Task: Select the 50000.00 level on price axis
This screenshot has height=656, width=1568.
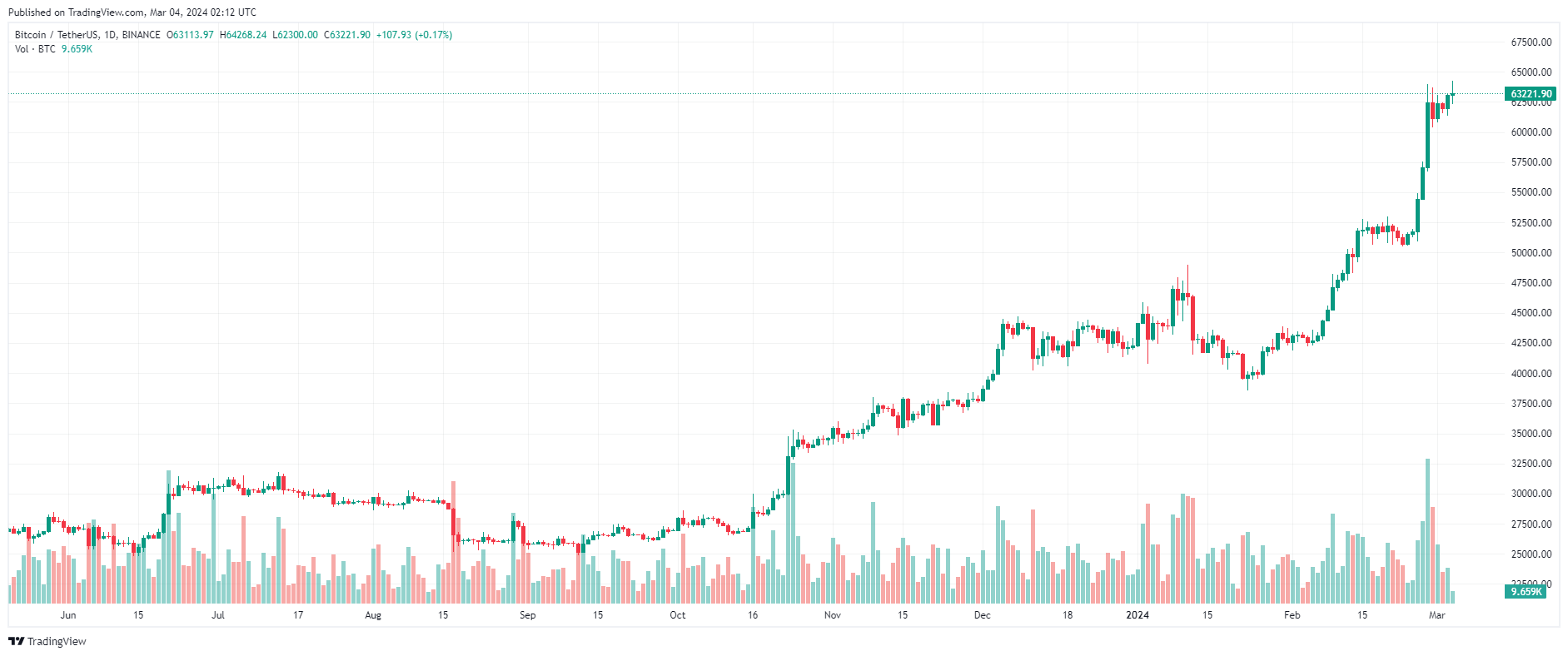Action: point(1531,253)
